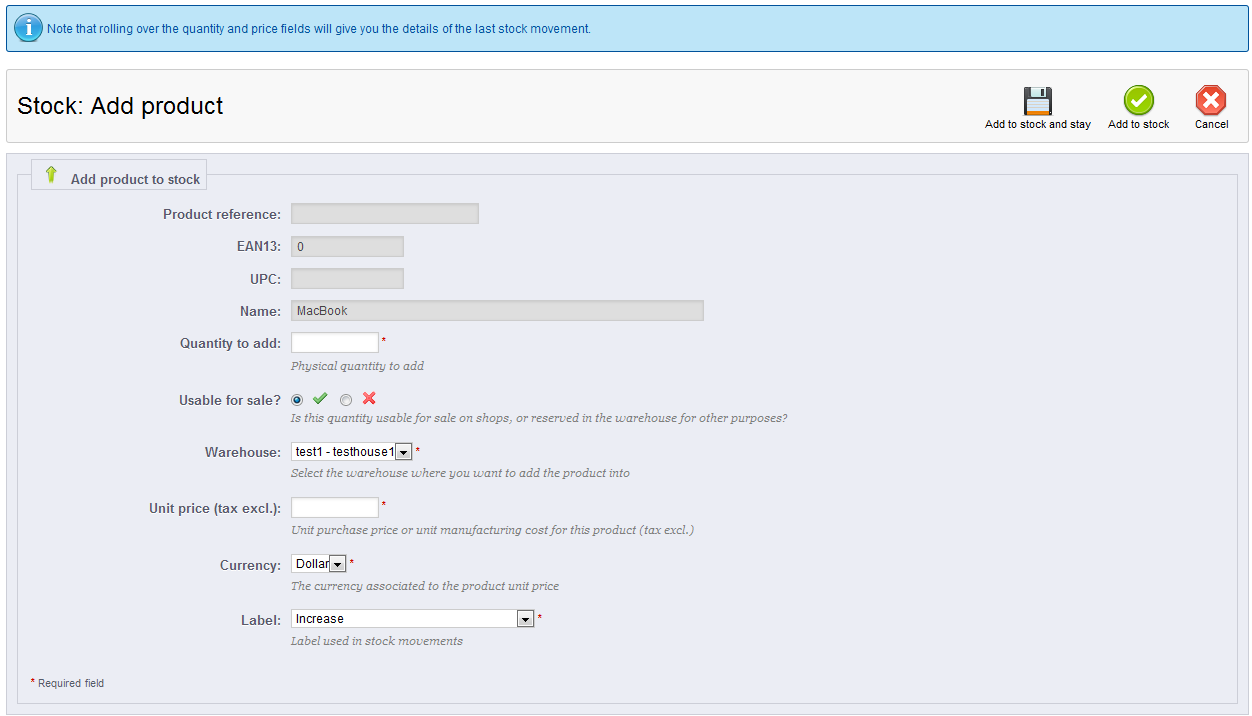1252x716 pixels.
Task: Select the Yes radio for usable for sale
Action: [297, 400]
